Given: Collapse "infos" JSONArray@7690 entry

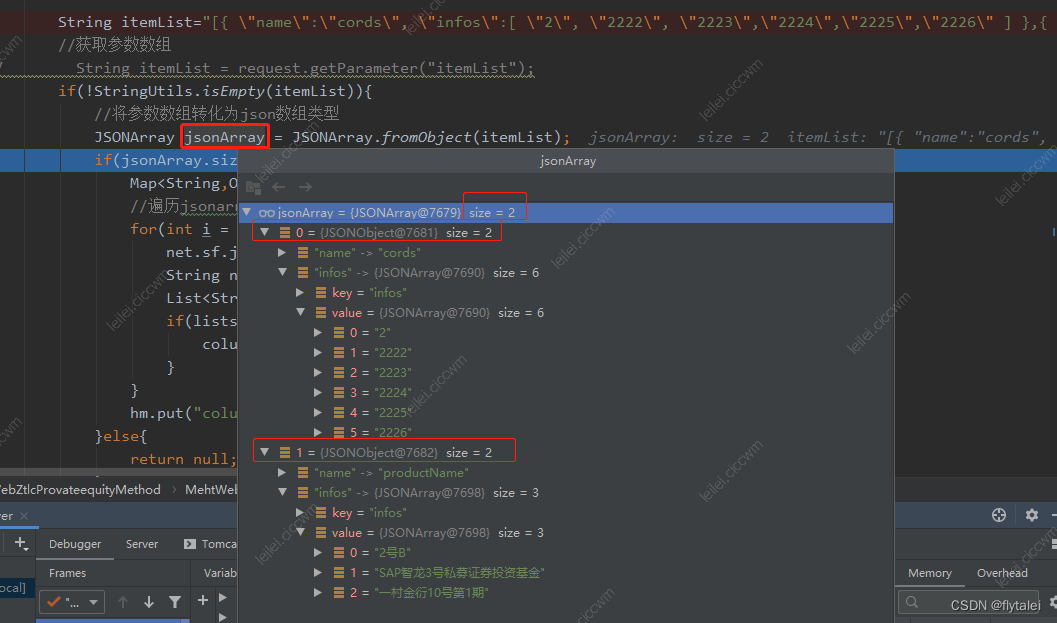Looking at the screenshot, I should (x=283, y=272).
